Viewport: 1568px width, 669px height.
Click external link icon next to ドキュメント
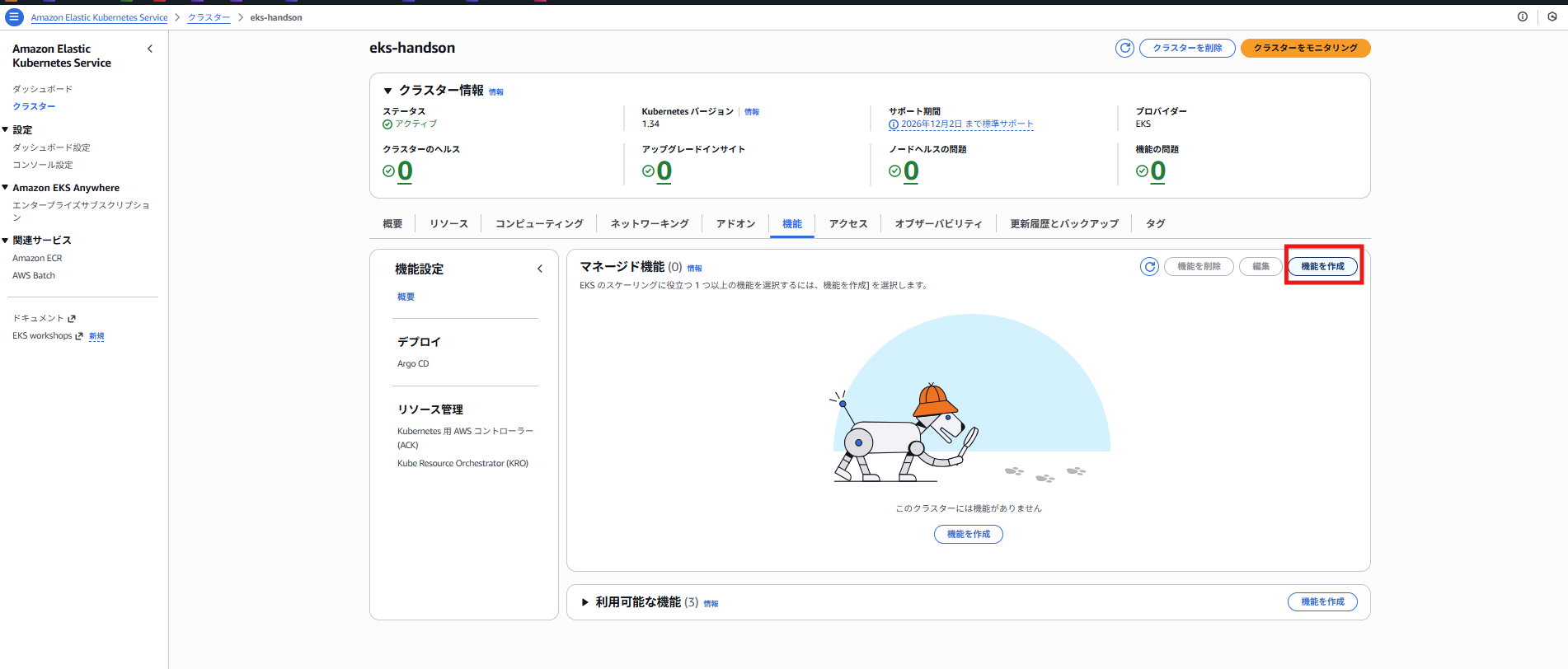click(72, 318)
